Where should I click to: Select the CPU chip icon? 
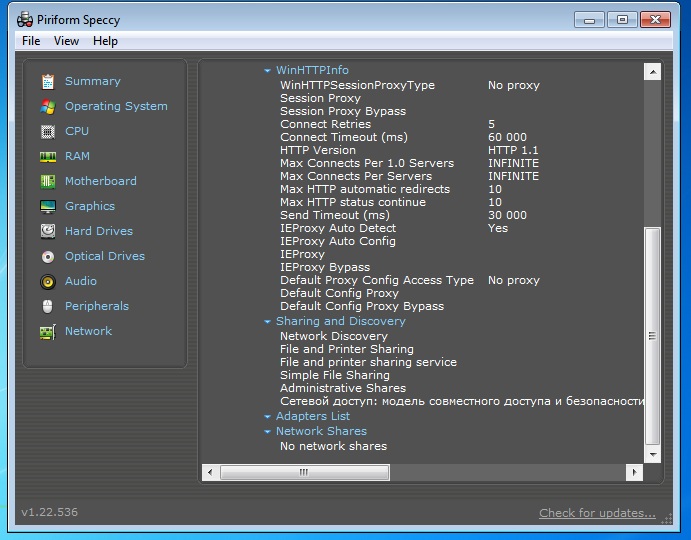coord(47,131)
